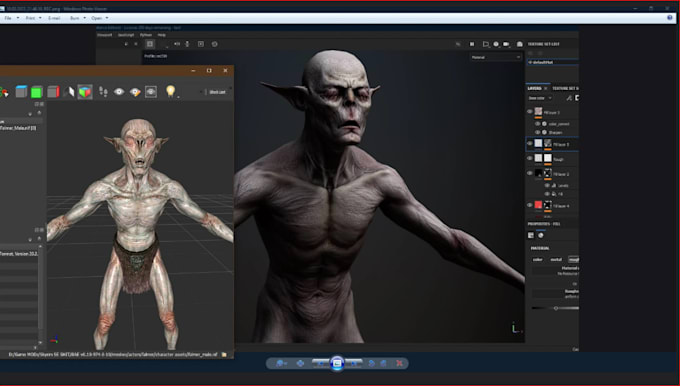Toggle the color channel button in Material

tap(538, 259)
